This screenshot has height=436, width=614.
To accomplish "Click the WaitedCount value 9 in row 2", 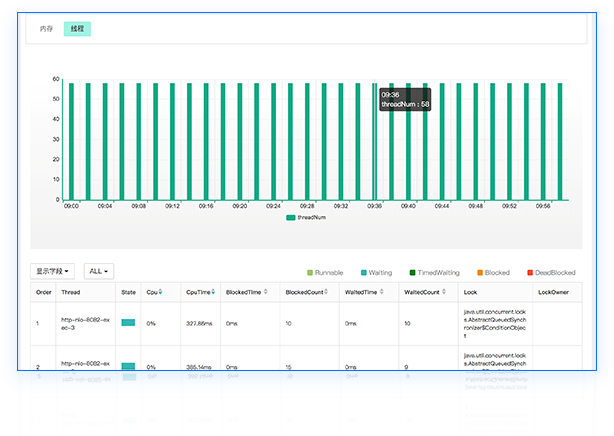I will click(x=406, y=367).
